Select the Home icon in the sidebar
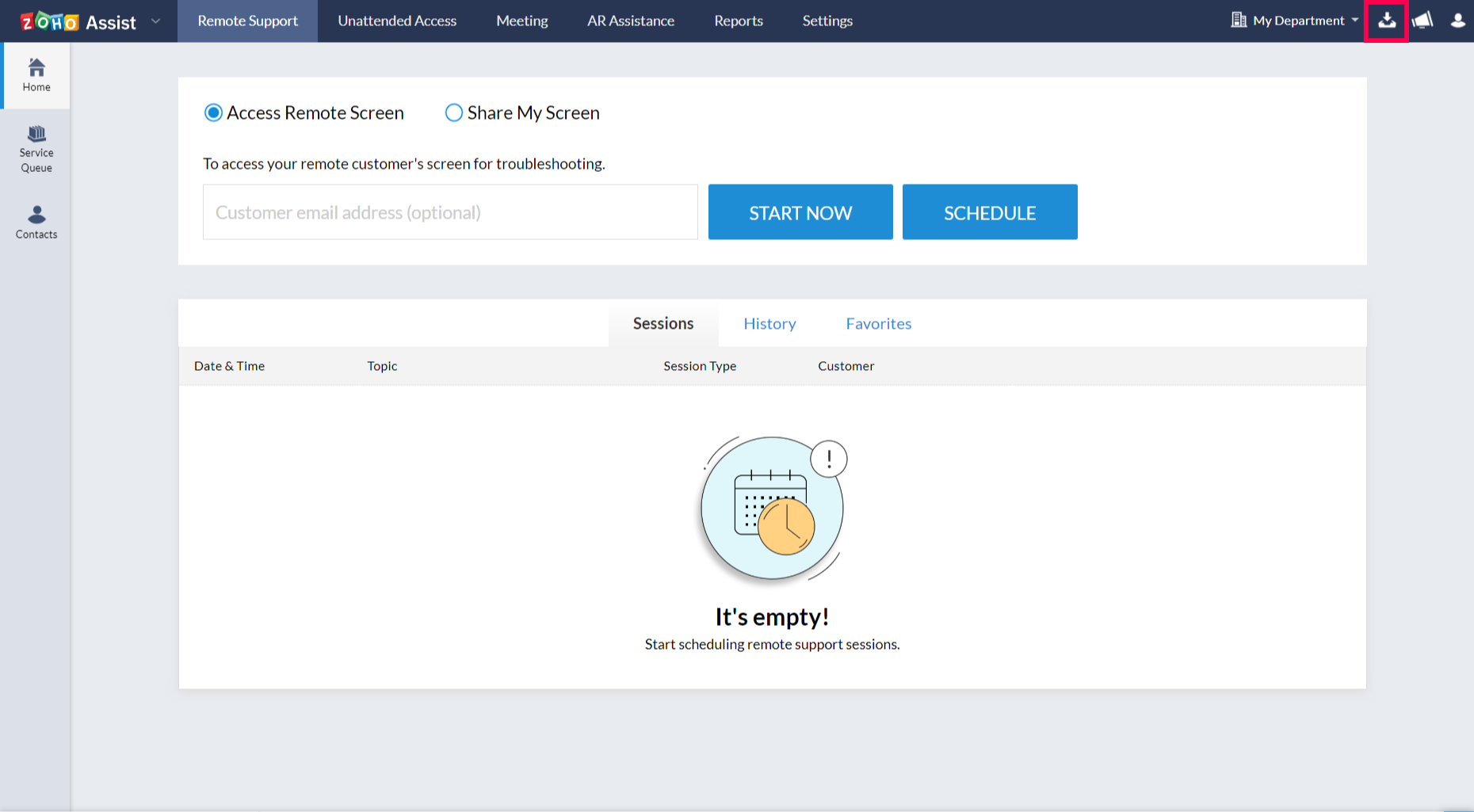This screenshot has height=812, width=1474. pyautogui.click(x=36, y=75)
